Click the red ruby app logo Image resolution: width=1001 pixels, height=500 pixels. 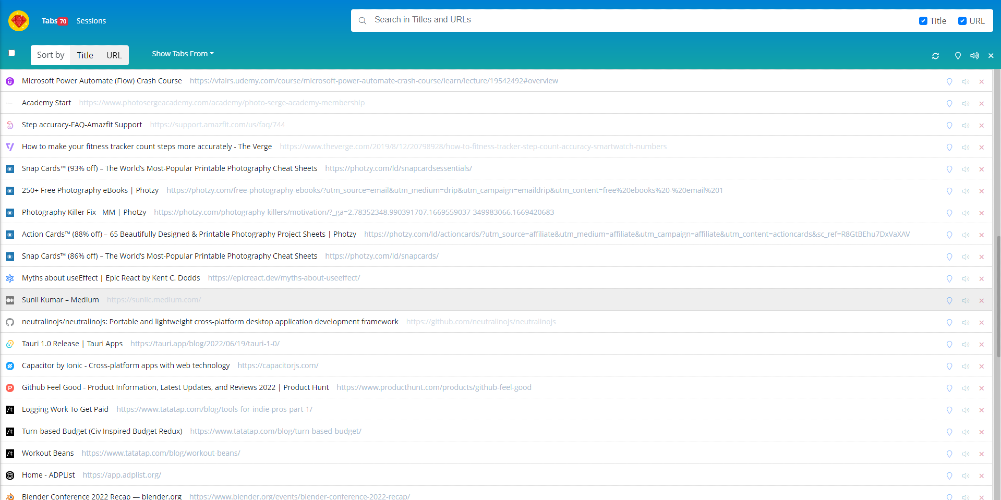coord(19,21)
